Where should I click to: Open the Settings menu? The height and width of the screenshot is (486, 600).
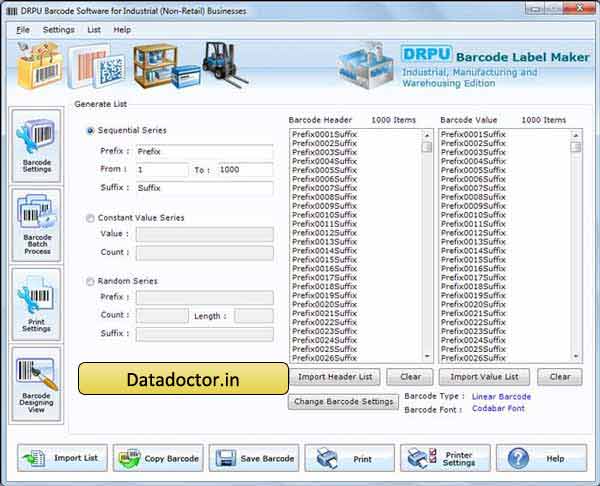point(59,29)
